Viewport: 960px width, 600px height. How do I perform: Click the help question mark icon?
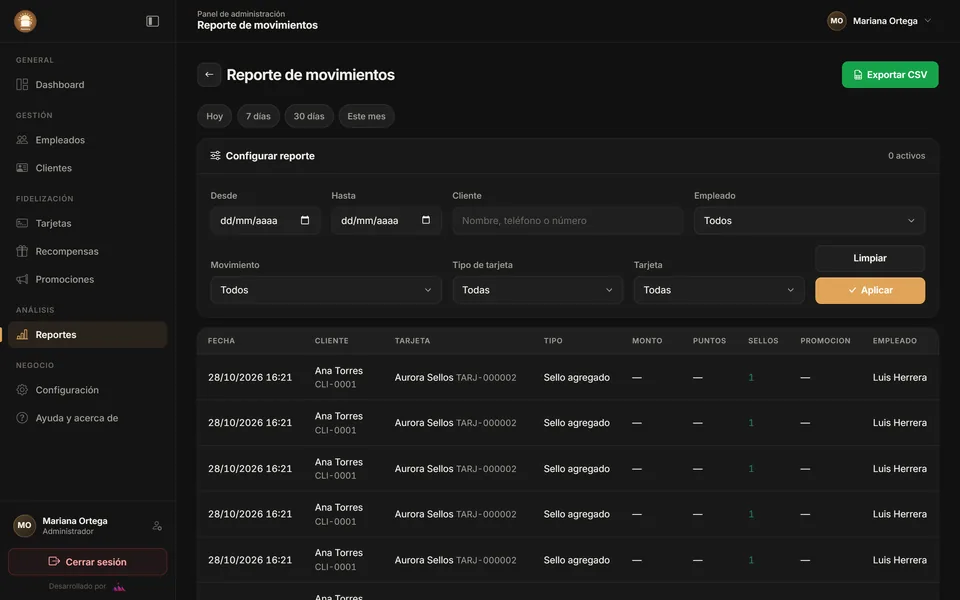tap(22, 418)
